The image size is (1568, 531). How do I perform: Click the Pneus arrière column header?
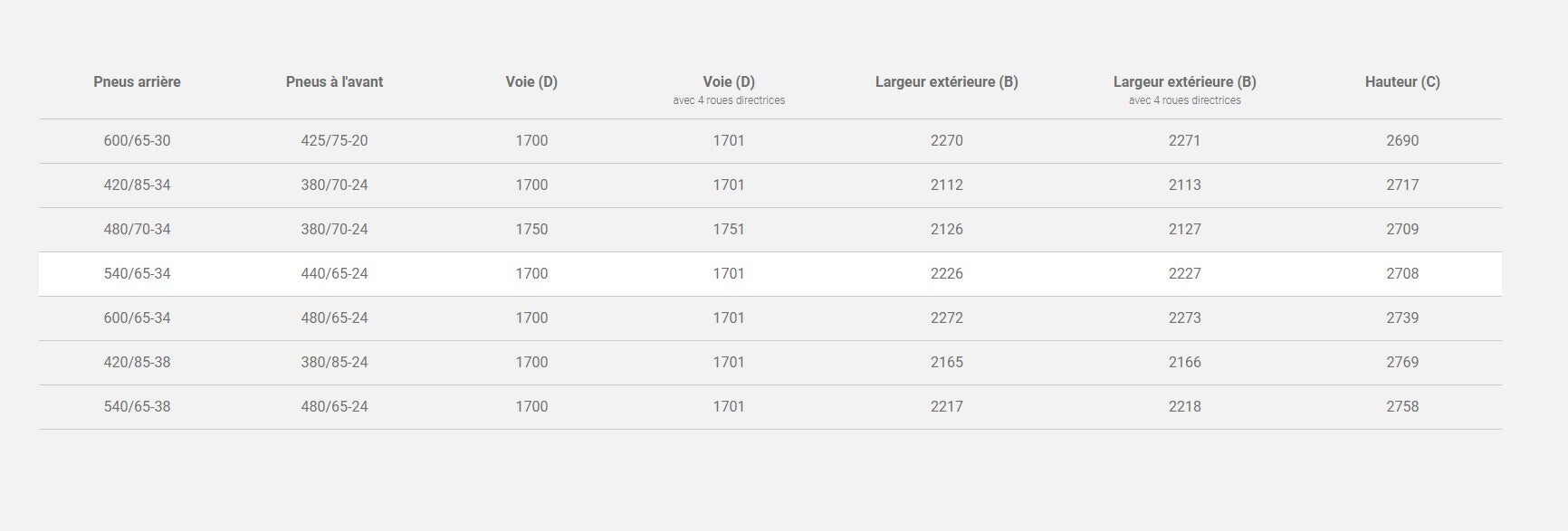(137, 82)
